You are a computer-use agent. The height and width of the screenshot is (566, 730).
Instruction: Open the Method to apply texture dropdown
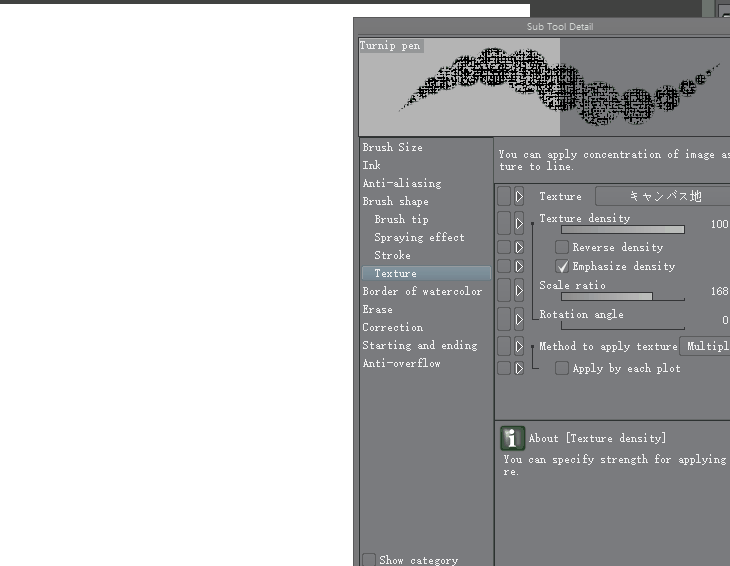point(705,346)
